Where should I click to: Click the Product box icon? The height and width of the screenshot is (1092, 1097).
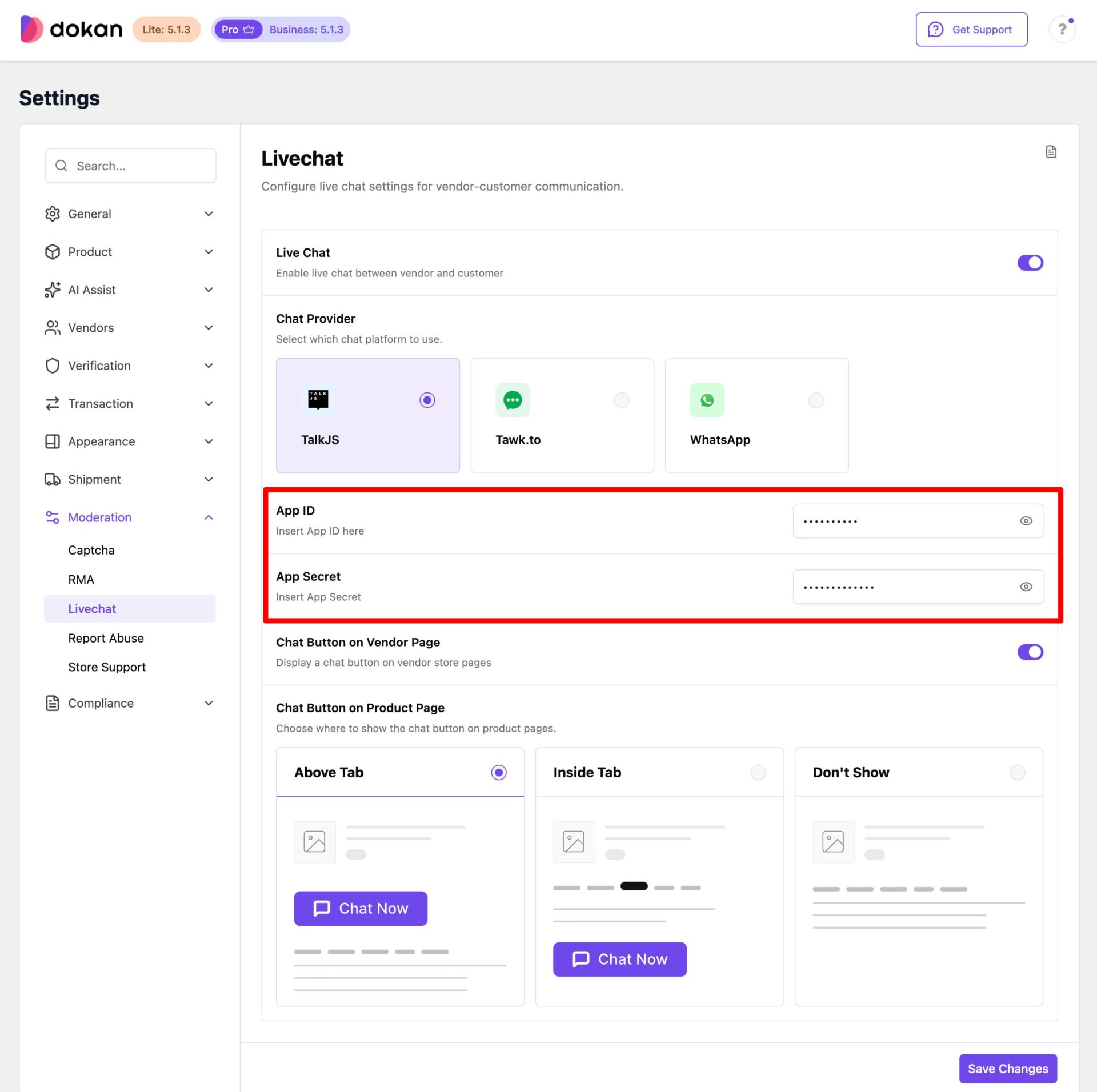click(53, 252)
